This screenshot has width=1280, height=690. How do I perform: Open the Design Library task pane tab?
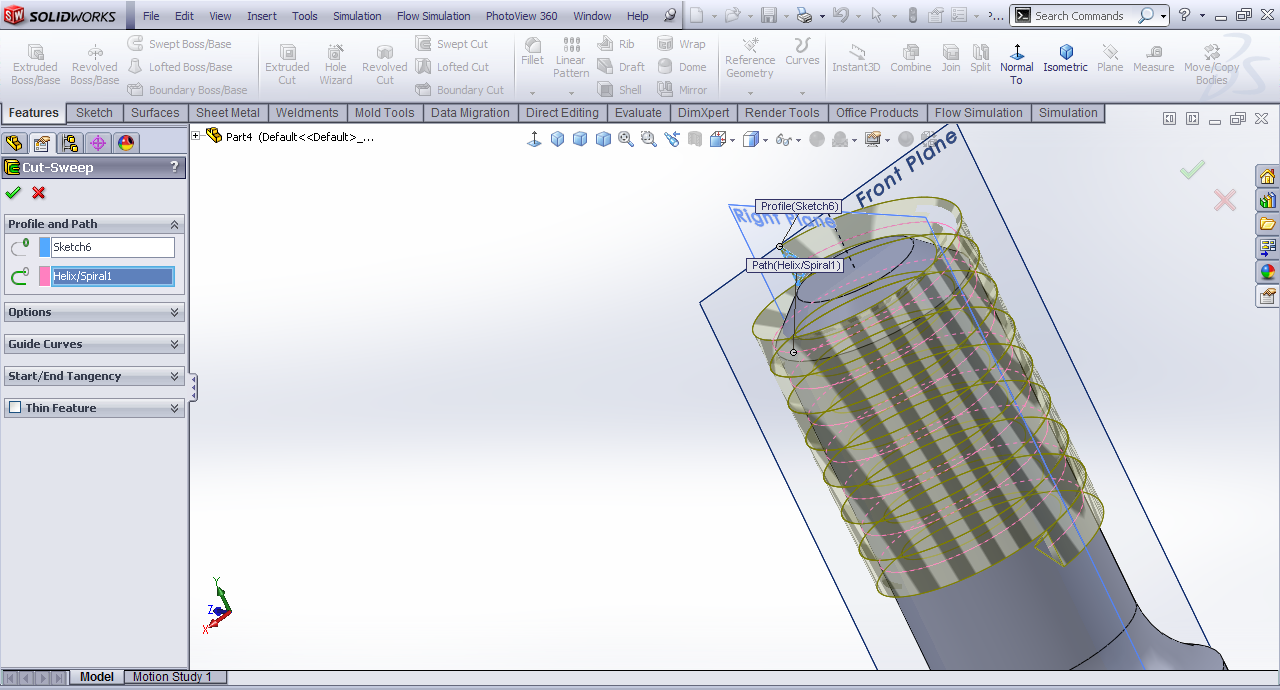point(1267,200)
